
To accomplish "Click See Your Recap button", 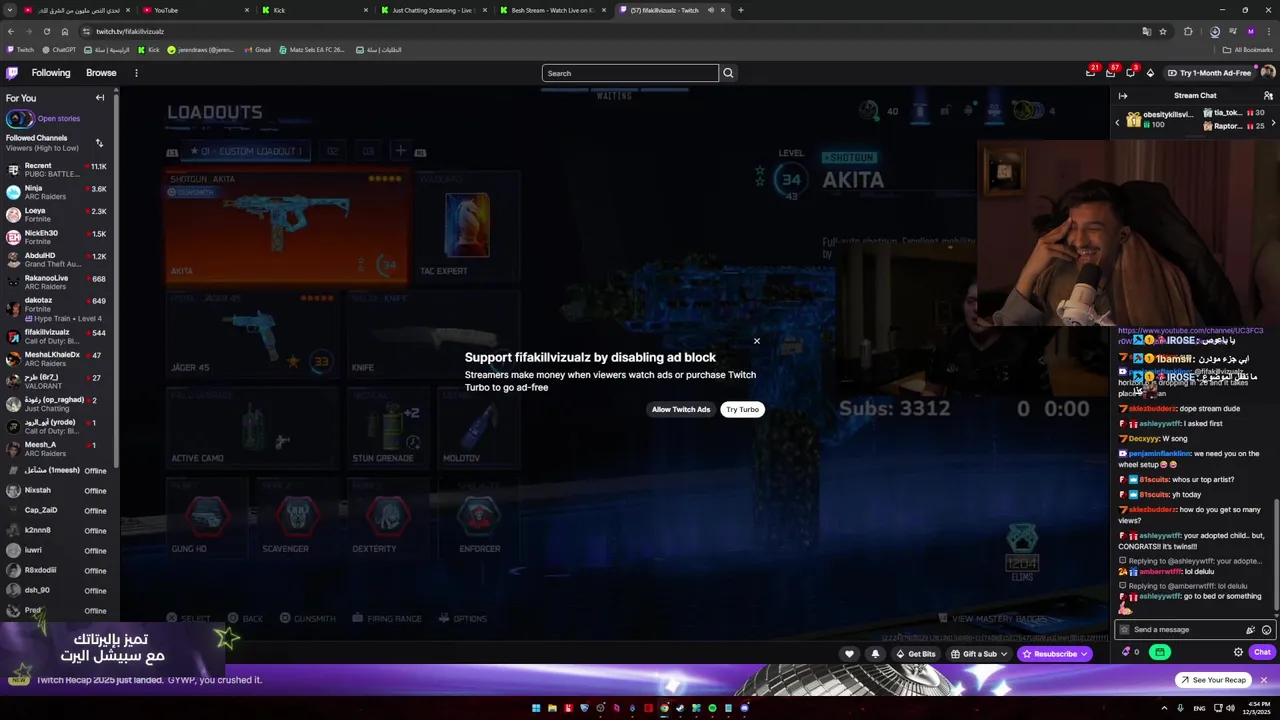I will point(1212,680).
